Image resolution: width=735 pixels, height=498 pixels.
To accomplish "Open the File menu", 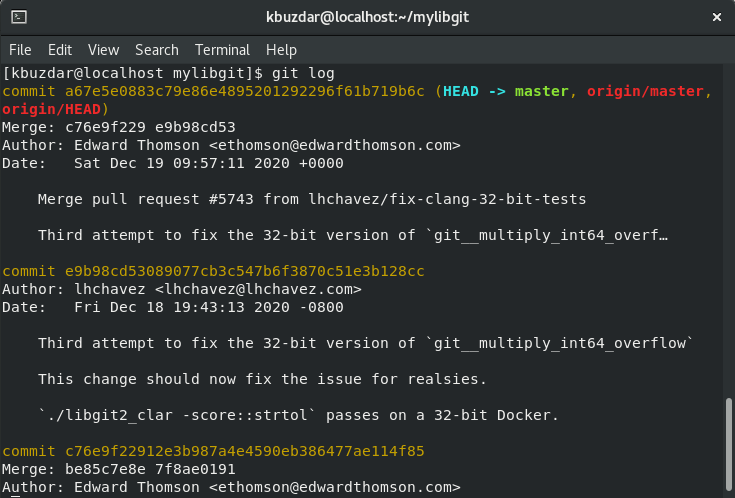I will [20, 49].
